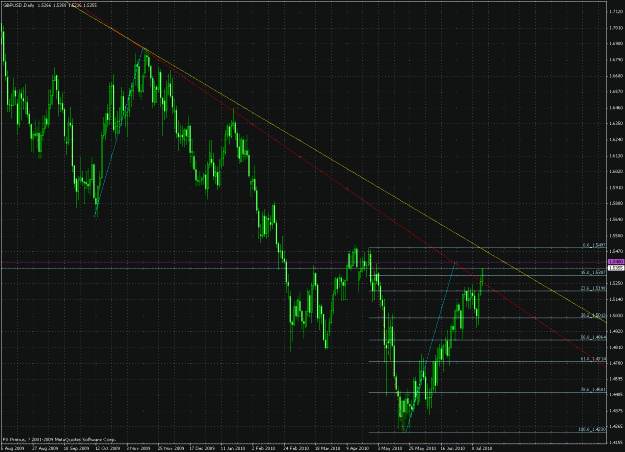The height and width of the screenshot is (452, 625).
Task: Click the 1.4920 price axis label
Action: [x=616, y=331]
